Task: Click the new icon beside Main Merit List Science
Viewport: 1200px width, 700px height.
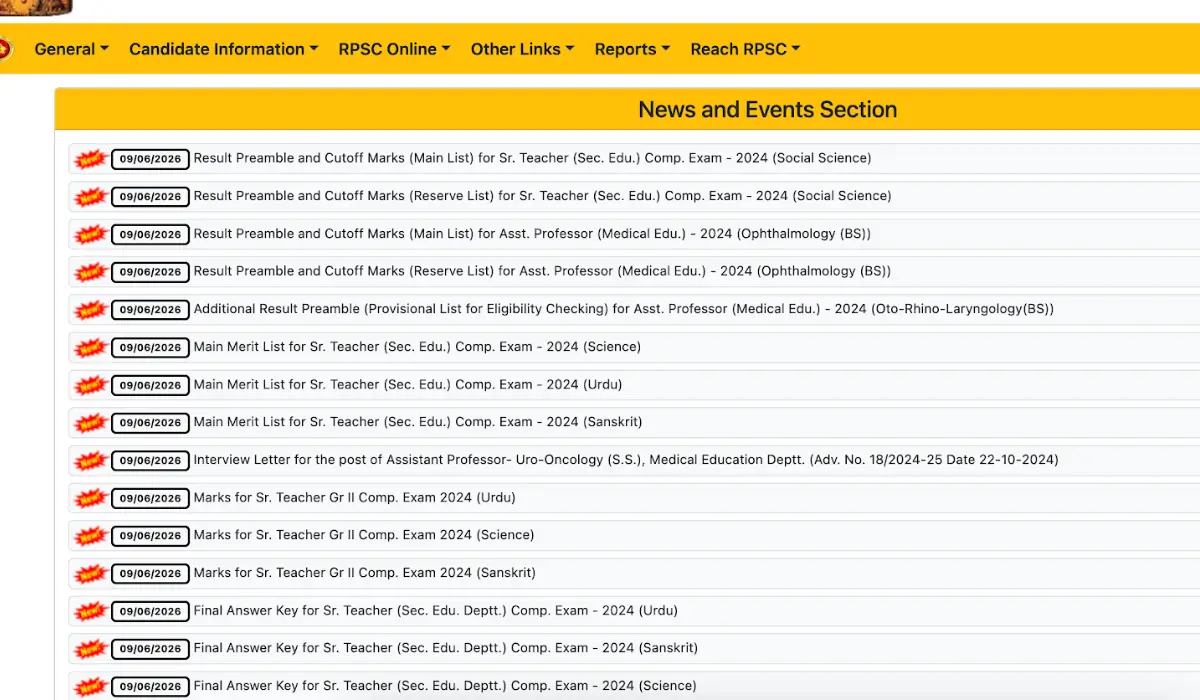Action: [91, 348]
